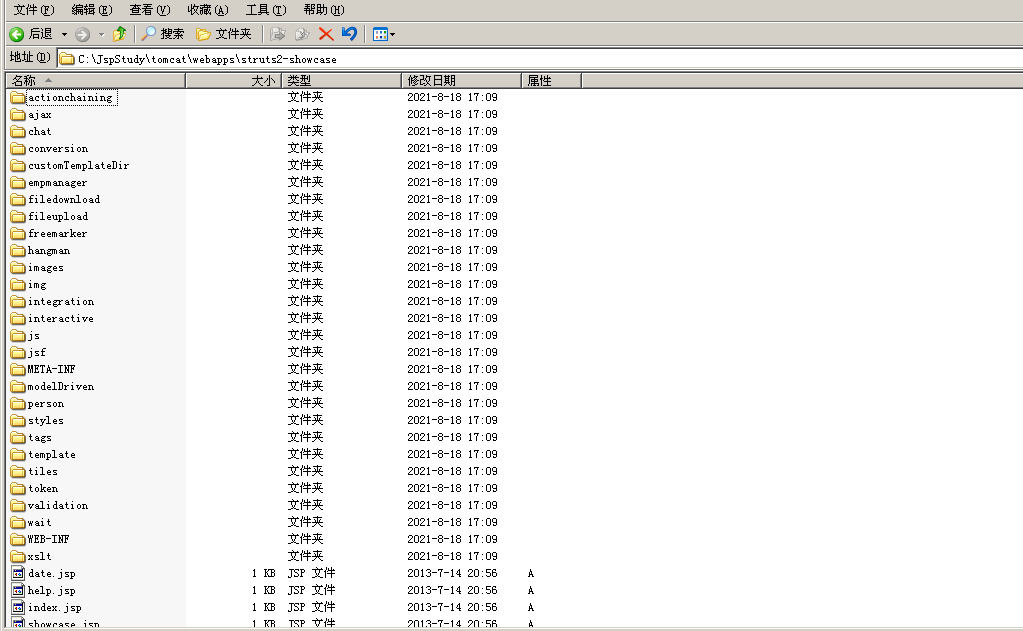Click the address bar path field
1023x631 pixels.
[540, 59]
